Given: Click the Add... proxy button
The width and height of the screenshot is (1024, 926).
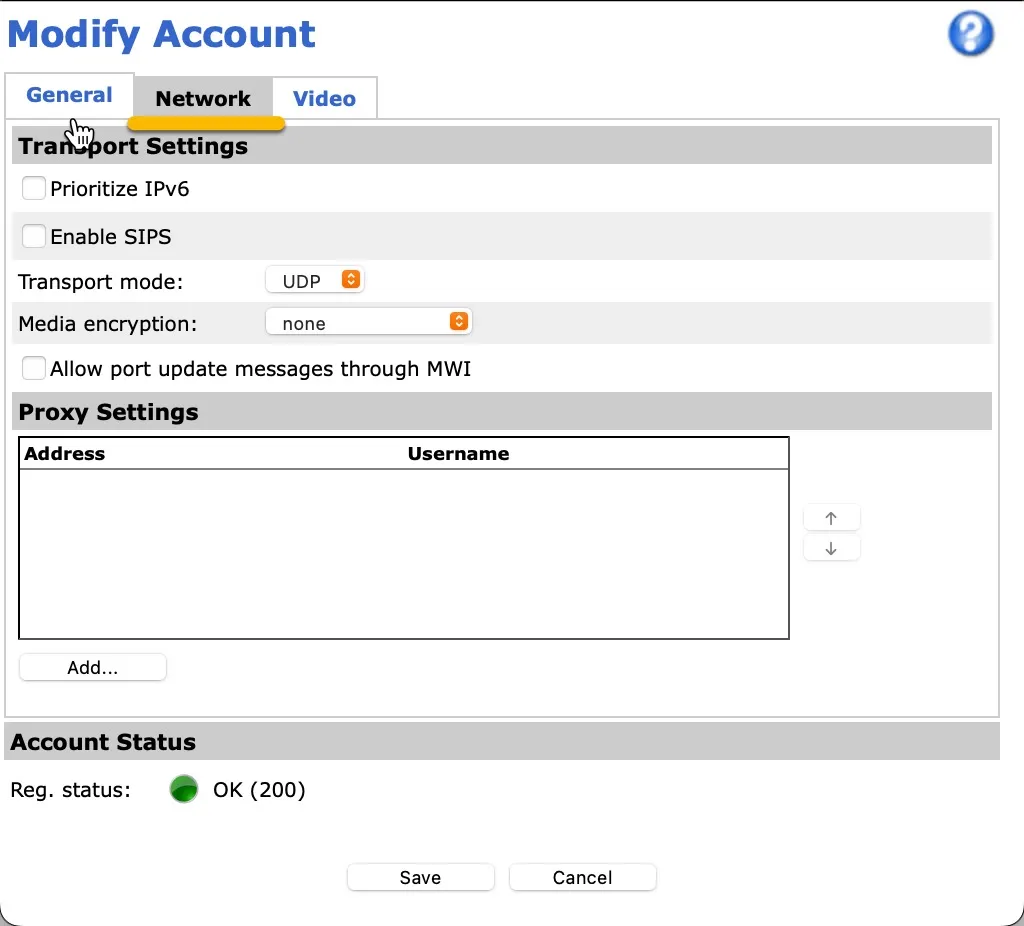Looking at the screenshot, I should [x=93, y=667].
